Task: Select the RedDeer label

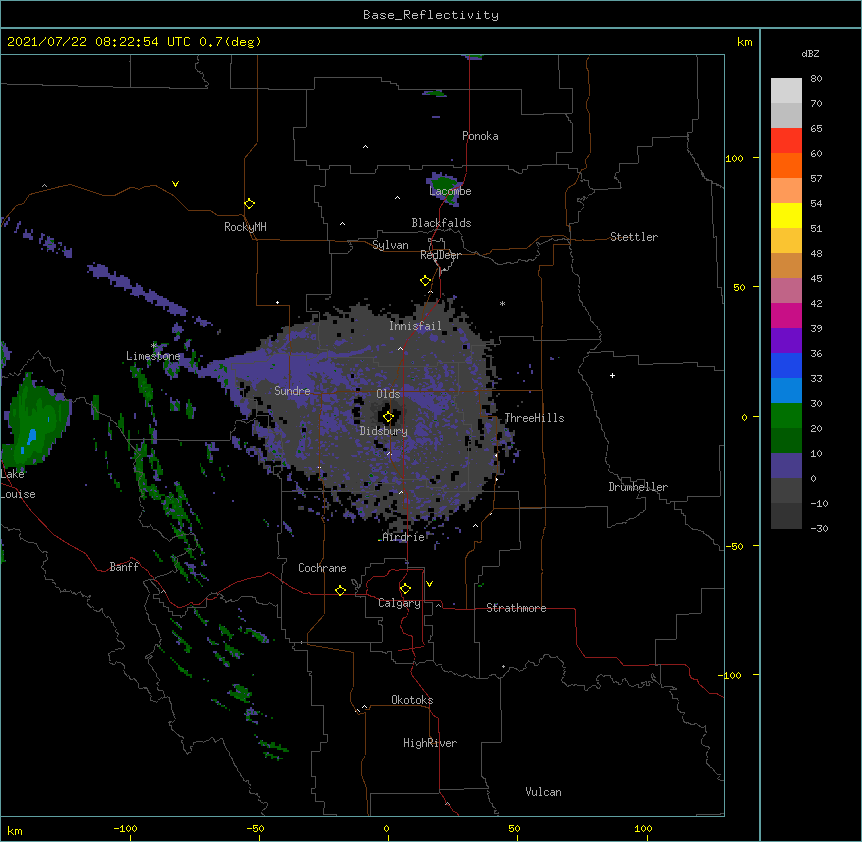Action: tap(440, 255)
